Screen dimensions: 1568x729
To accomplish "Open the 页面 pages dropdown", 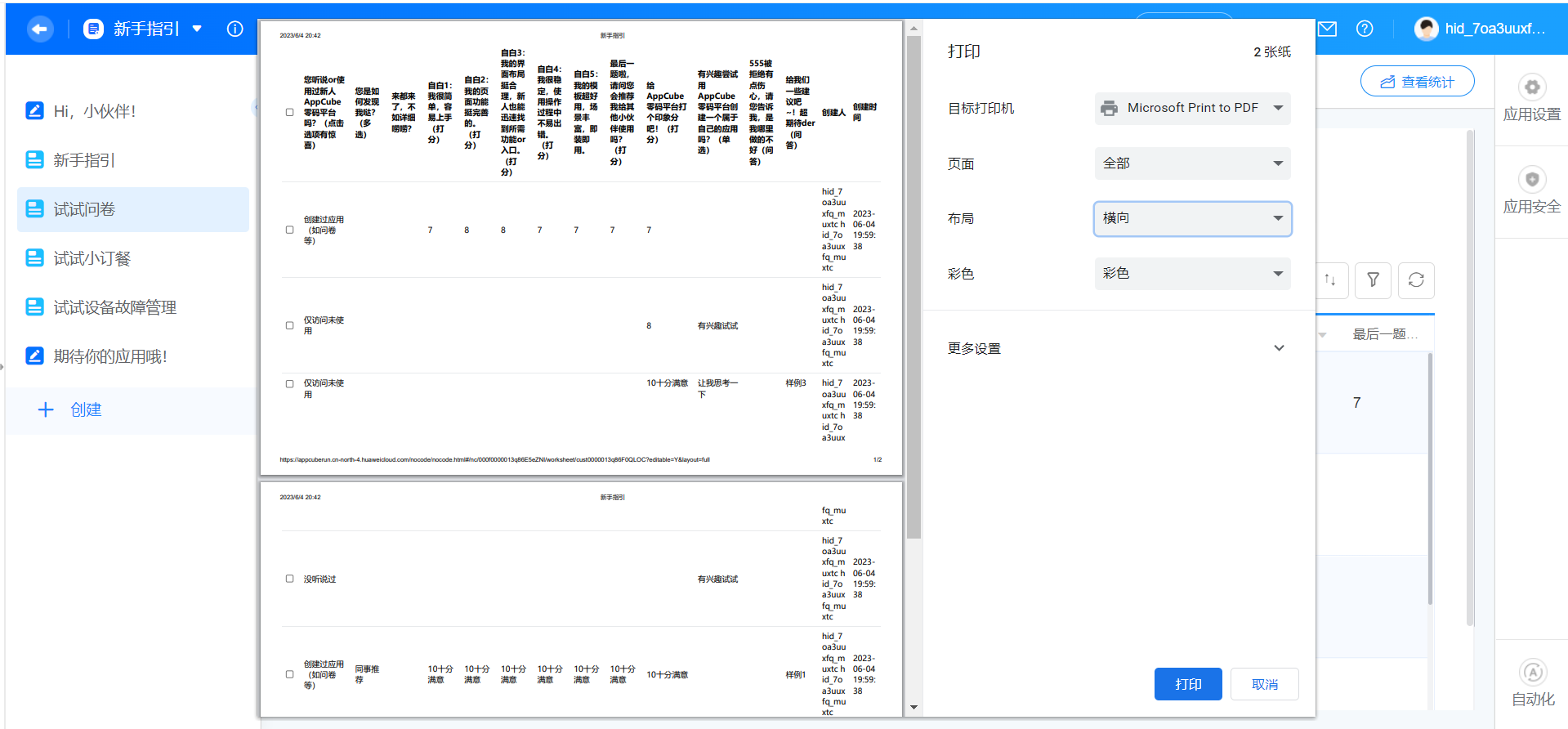I will point(1192,163).
